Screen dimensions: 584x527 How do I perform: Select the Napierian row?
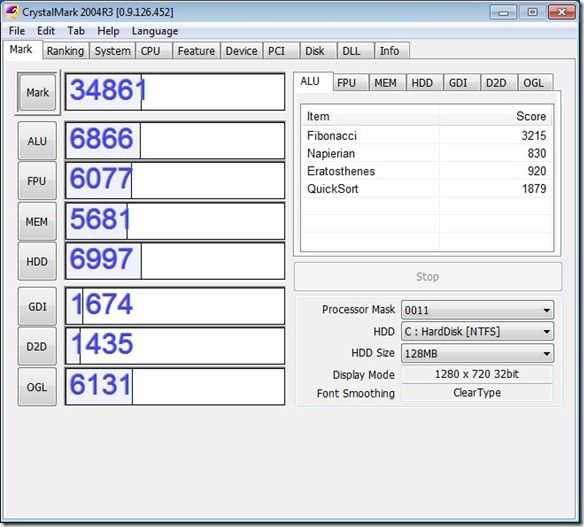[x=427, y=153]
